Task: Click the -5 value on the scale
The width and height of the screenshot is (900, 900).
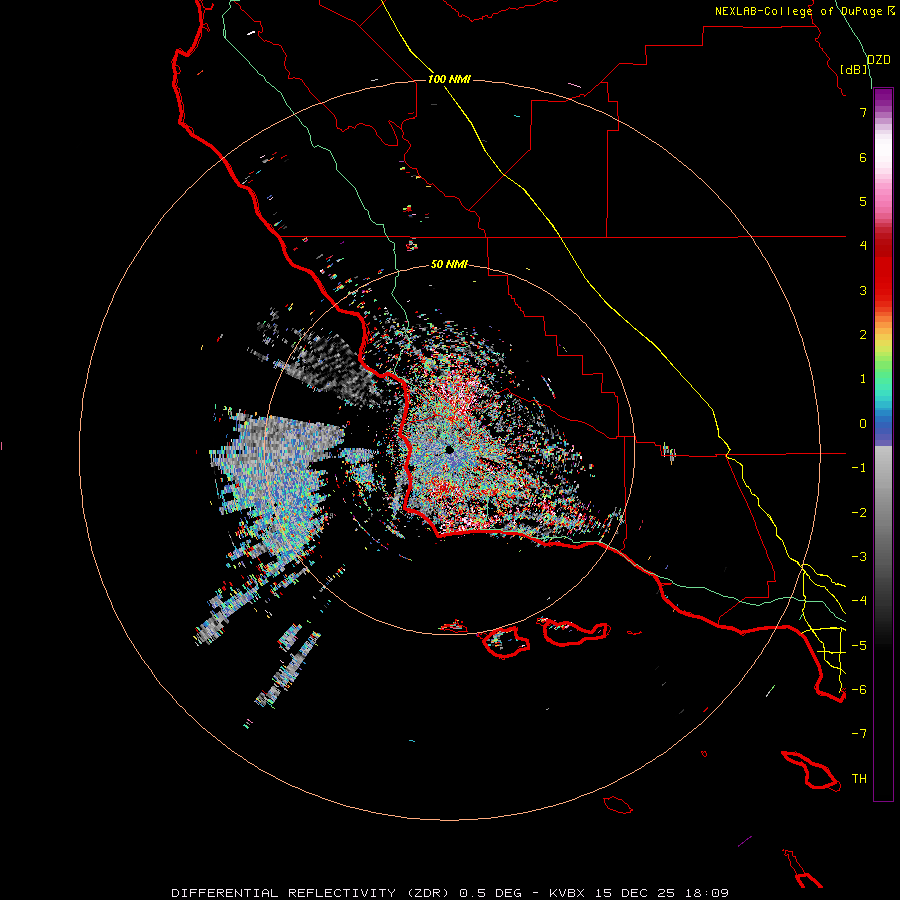Action: point(859,646)
